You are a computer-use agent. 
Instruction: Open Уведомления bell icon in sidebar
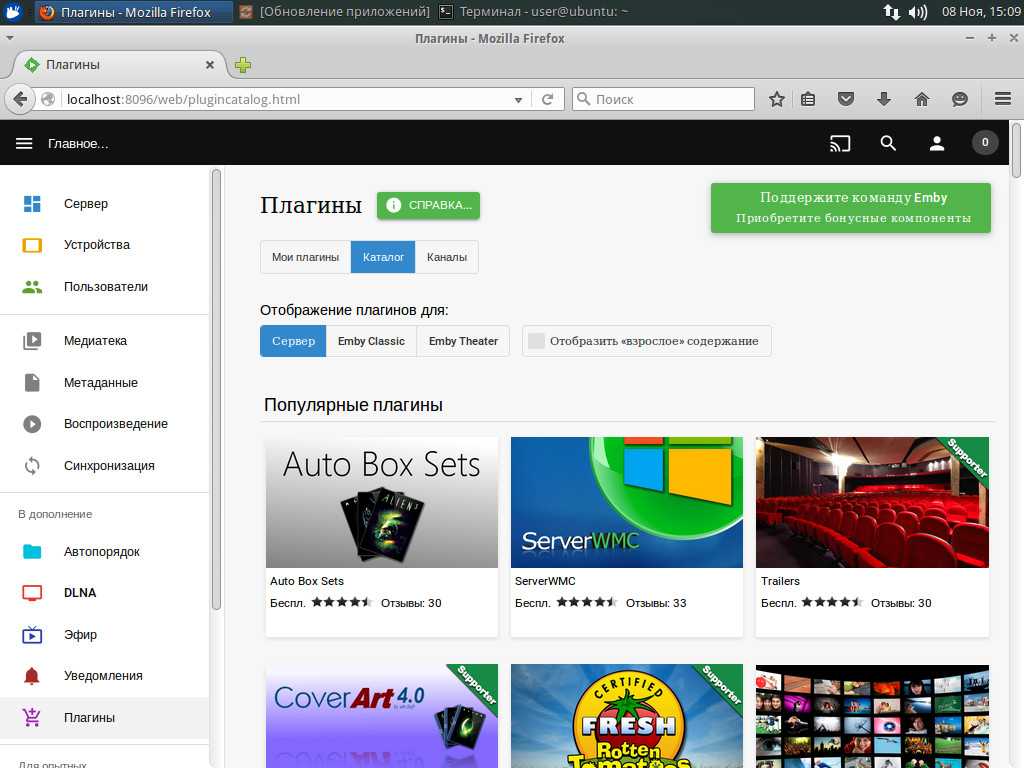(x=32, y=676)
